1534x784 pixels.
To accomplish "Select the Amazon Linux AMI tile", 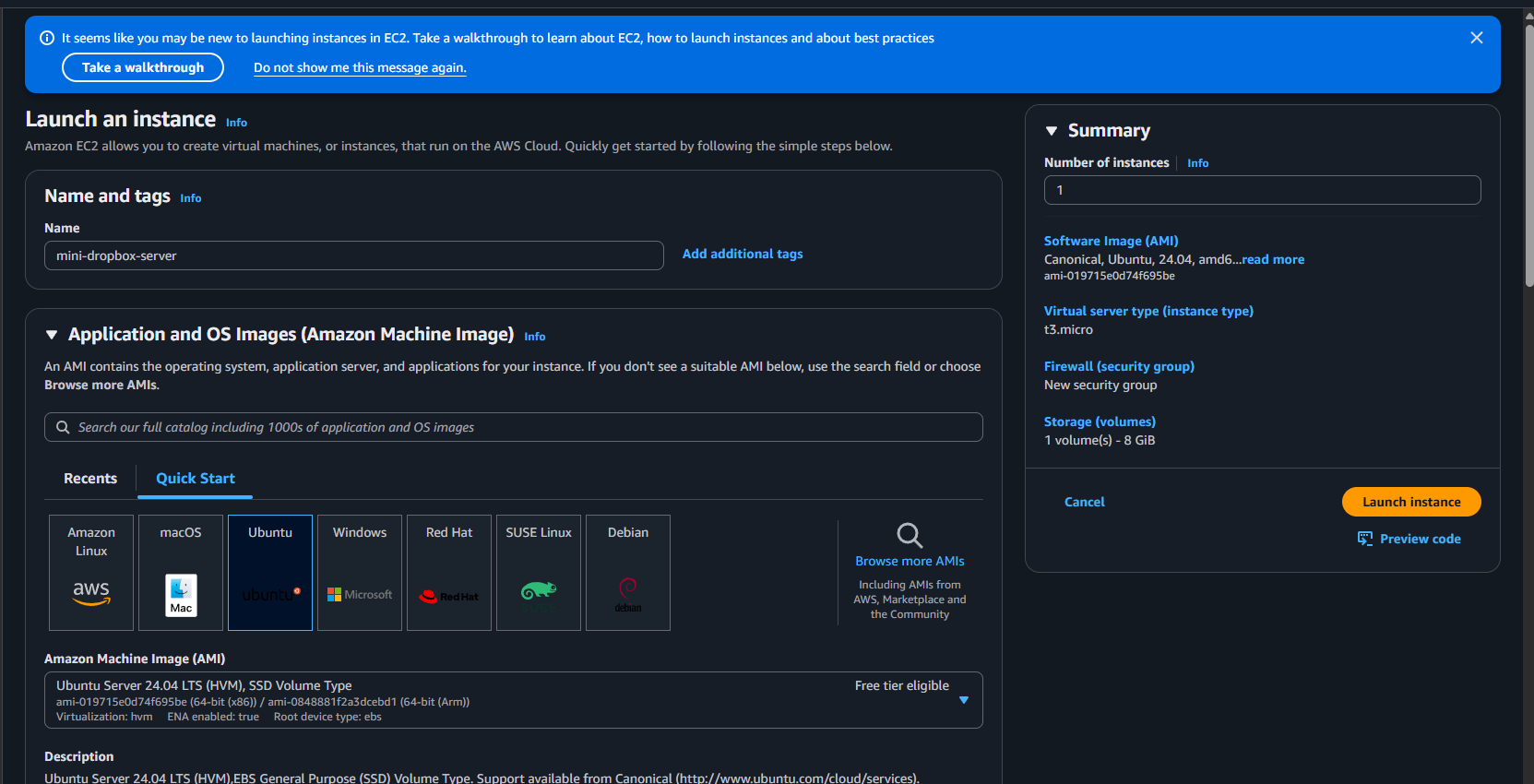I will tap(91, 572).
